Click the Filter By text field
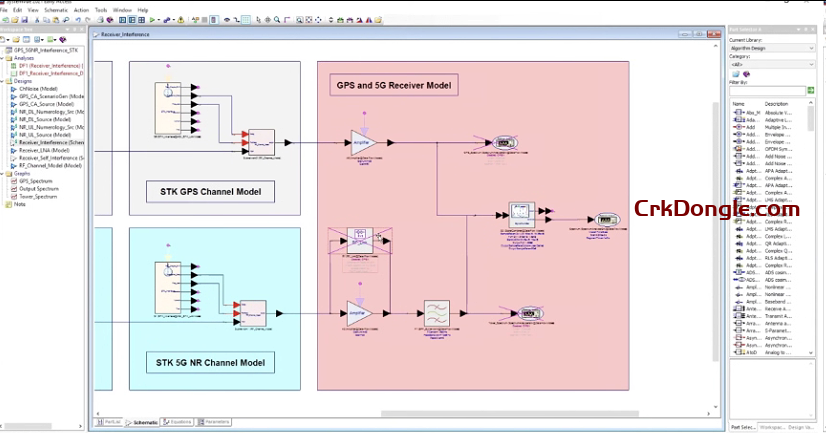Screen dimensions: 826x433 (x=768, y=91)
